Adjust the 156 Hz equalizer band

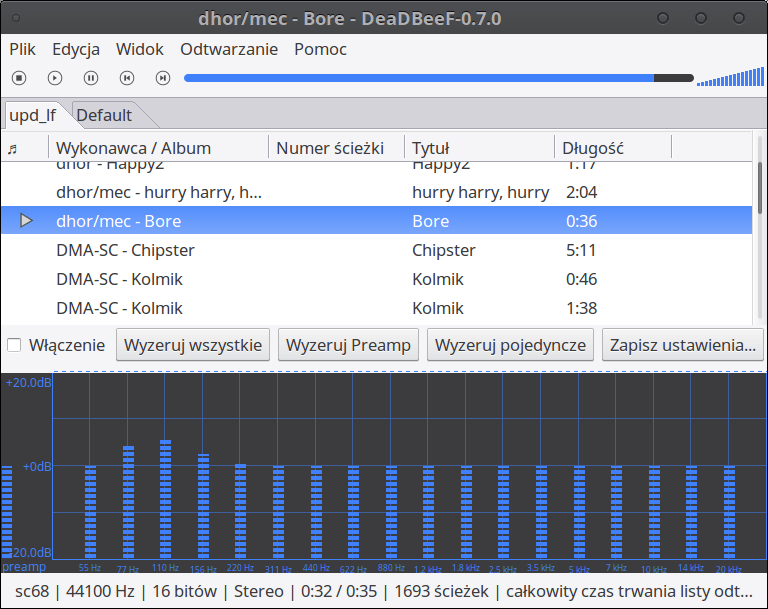(x=203, y=506)
